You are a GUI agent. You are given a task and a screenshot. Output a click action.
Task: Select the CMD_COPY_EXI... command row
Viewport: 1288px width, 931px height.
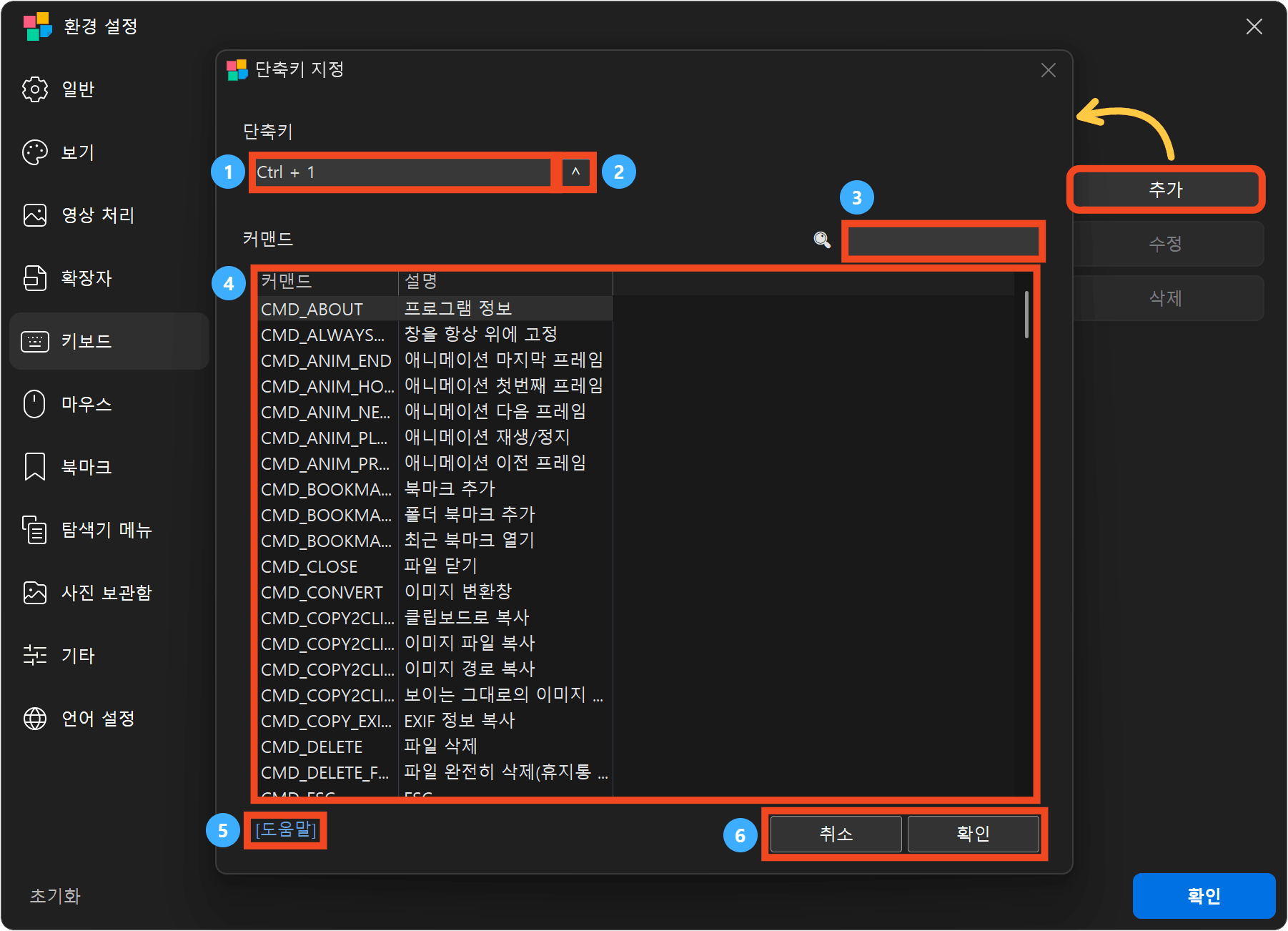pyautogui.click(x=435, y=721)
